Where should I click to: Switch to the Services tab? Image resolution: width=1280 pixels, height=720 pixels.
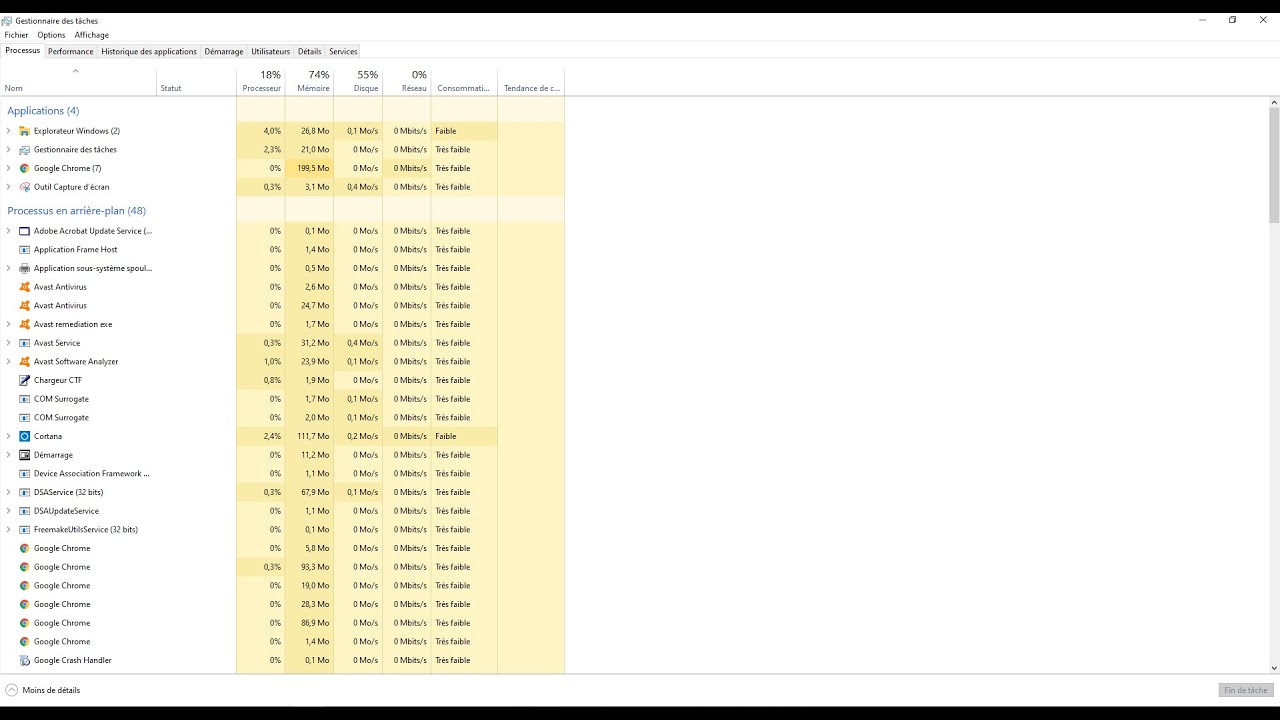[x=343, y=51]
